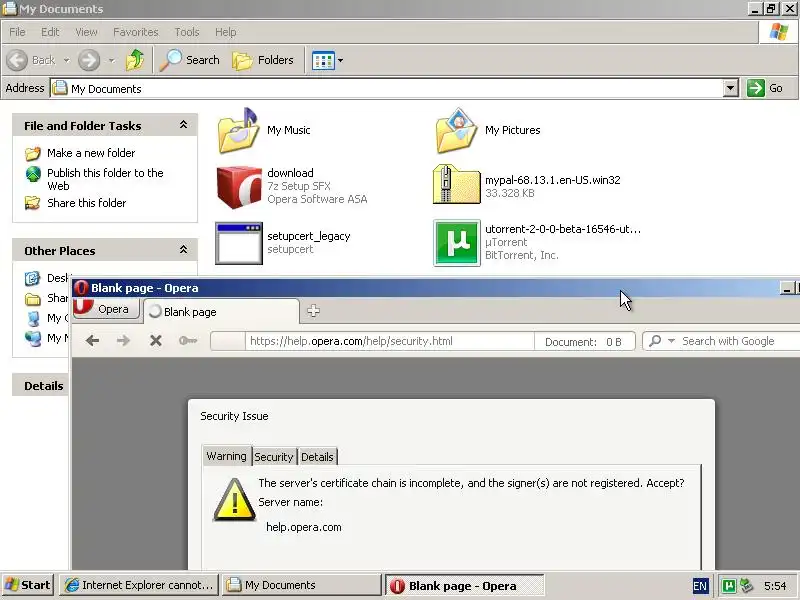Image resolution: width=800 pixels, height=600 pixels.
Task: Select the uTorrent installer icon
Action: click(x=457, y=243)
